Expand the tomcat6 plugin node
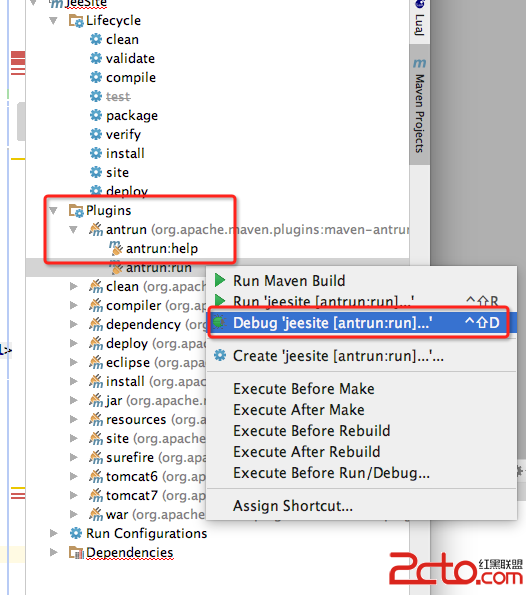Image resolution: width=526 pixels, height=595 pixels. click(74, 476)
